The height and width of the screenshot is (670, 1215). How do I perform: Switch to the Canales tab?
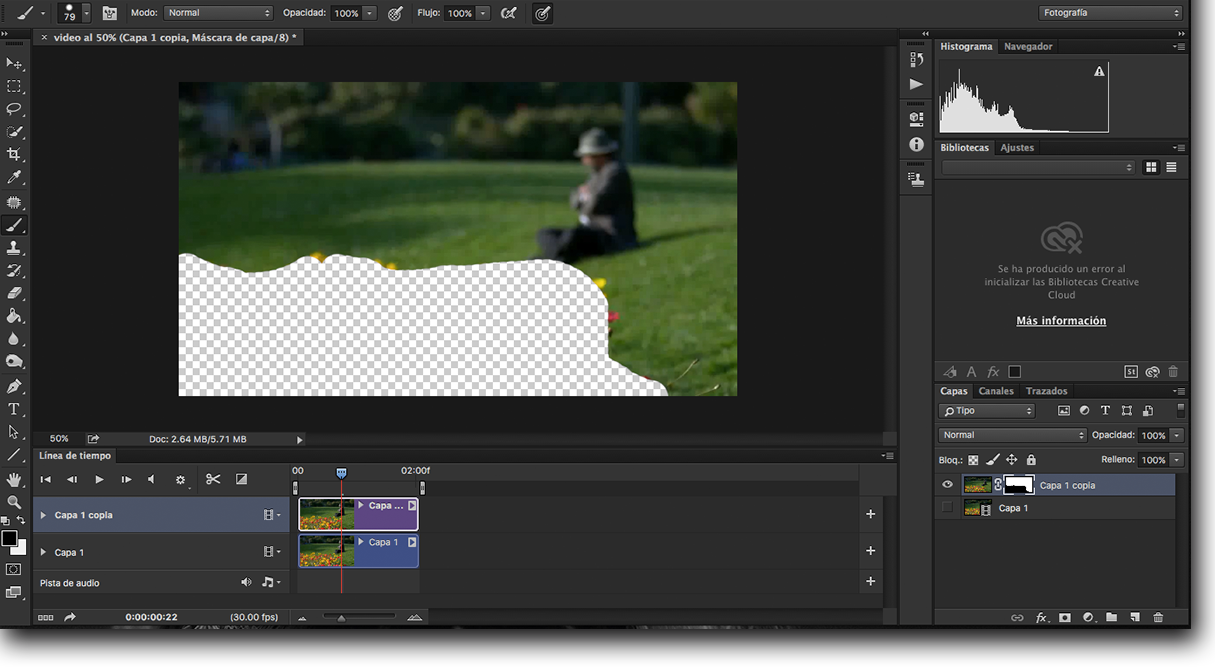click(x=995, y=391)
